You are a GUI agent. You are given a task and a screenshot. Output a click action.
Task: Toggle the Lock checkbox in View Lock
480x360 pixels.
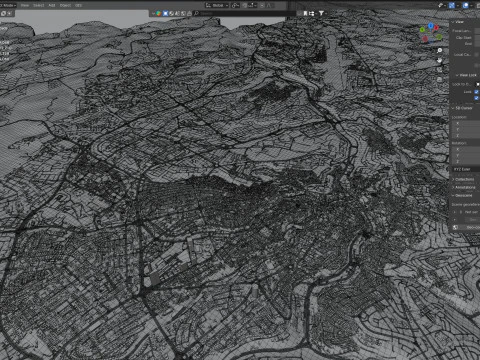(x=476, y=92)
